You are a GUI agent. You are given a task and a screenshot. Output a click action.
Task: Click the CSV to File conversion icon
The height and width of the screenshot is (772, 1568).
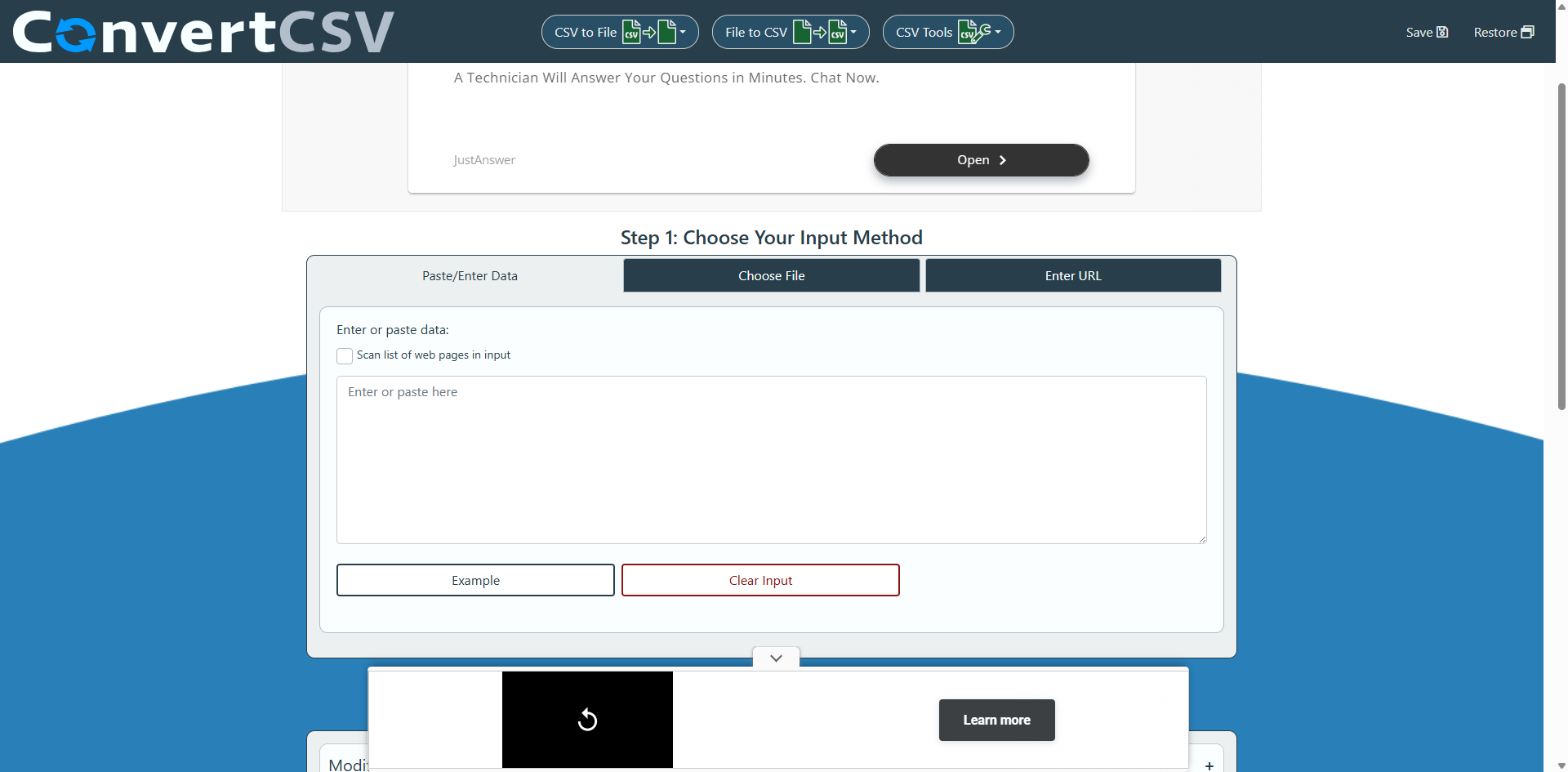click(x=649, y=32)
